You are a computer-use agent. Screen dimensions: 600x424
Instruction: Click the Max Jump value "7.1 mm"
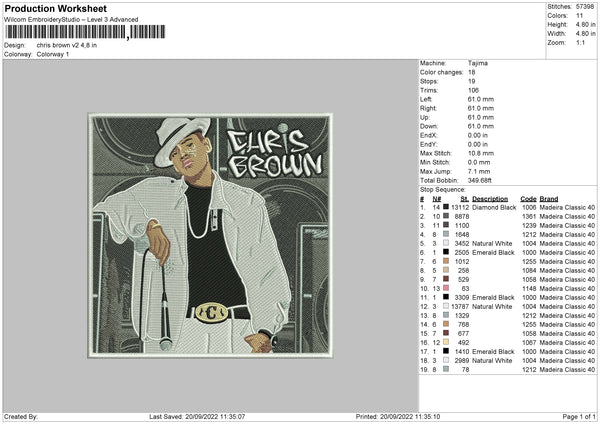coord(479,171)
